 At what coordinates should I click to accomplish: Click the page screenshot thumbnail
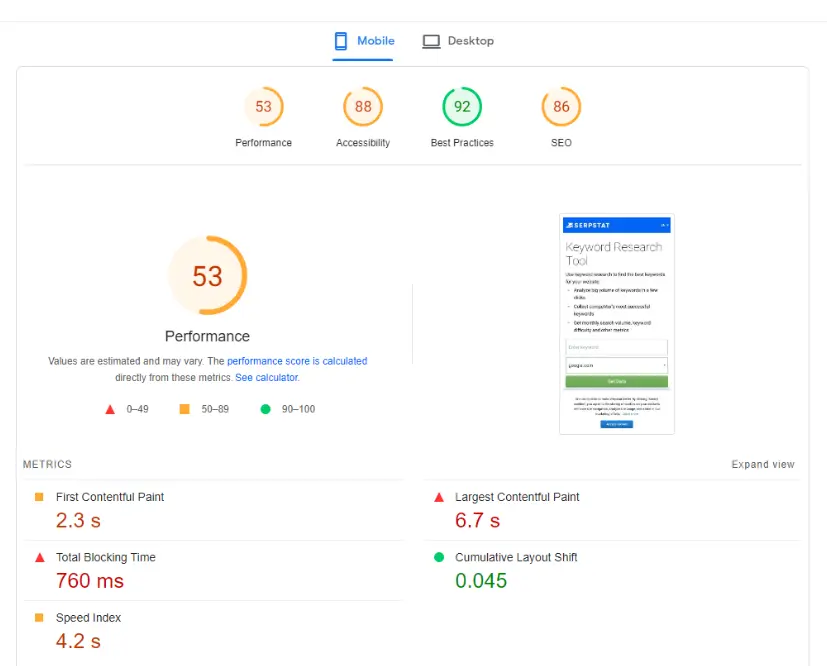pyautogui.click(x=617, y=324)
